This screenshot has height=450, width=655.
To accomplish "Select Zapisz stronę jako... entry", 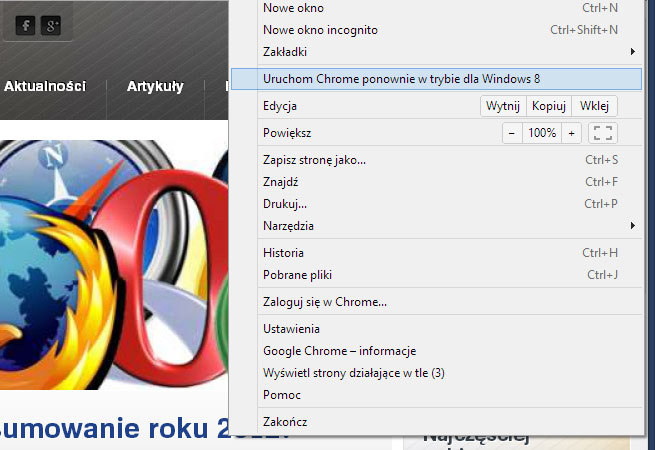I will pos(437,160).
